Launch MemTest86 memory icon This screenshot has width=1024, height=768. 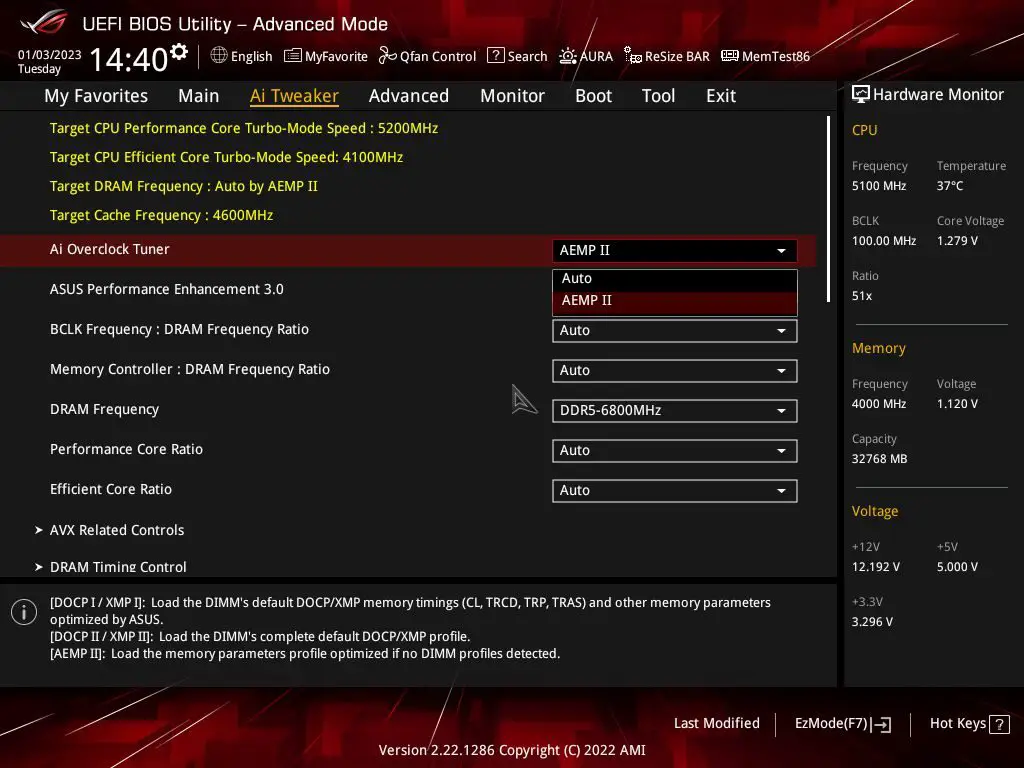click(x=729, y=56)
